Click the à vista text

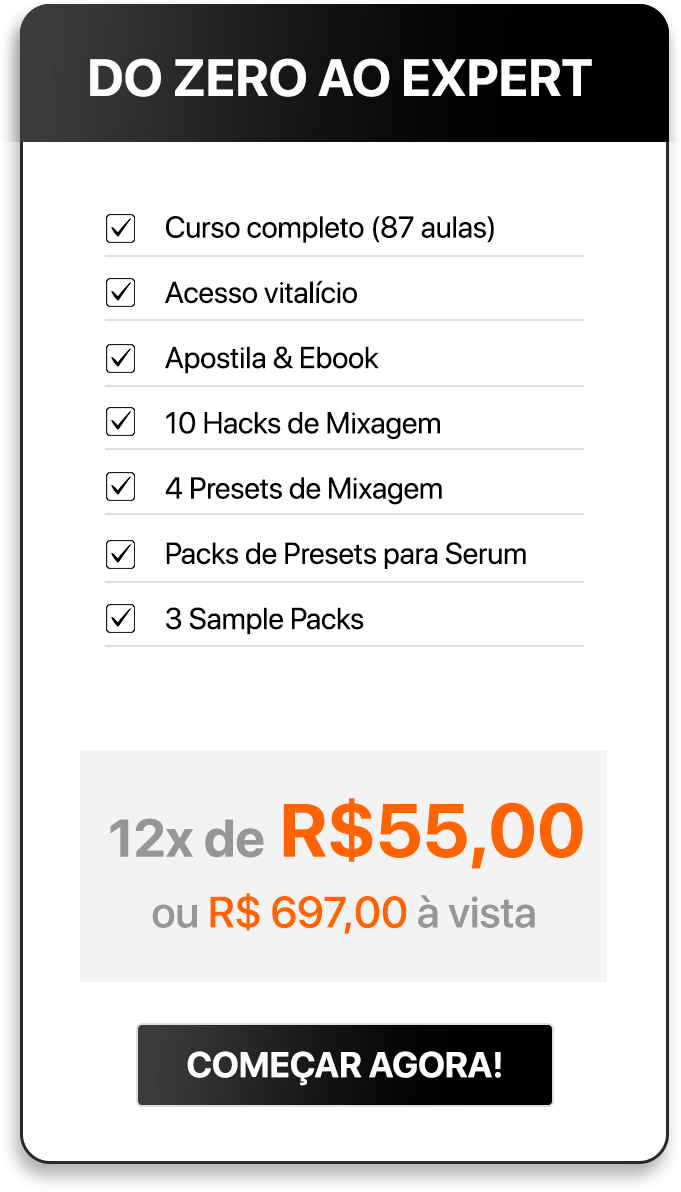point(476,912)
